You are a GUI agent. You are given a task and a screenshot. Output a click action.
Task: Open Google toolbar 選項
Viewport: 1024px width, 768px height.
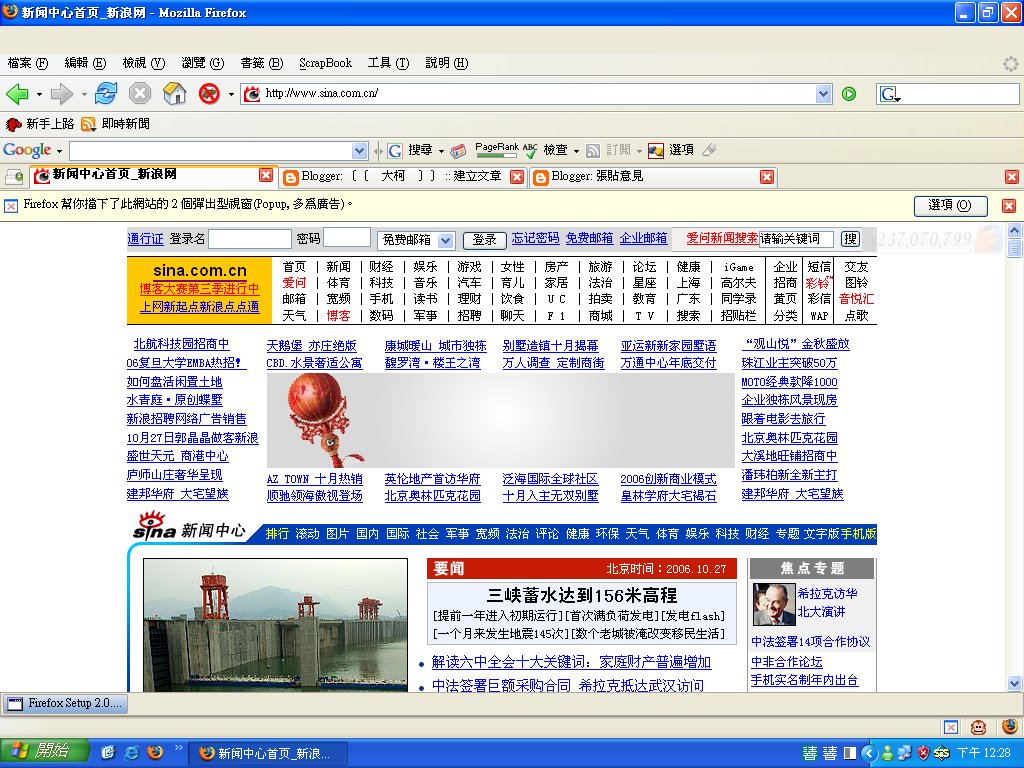(671, 150)
